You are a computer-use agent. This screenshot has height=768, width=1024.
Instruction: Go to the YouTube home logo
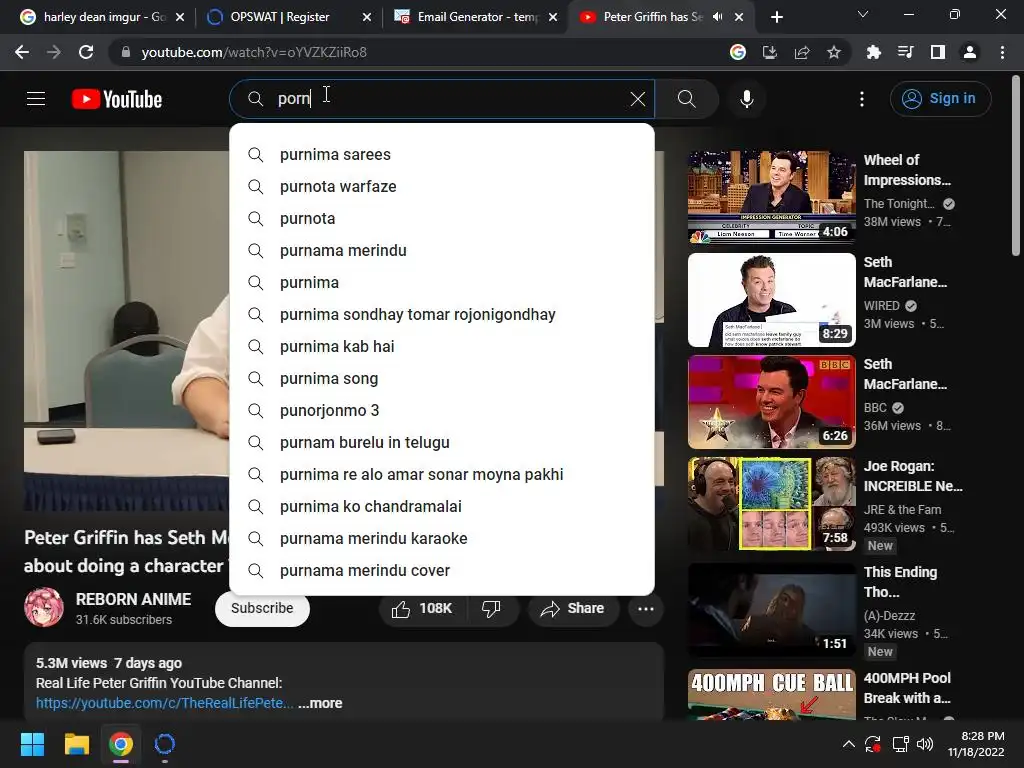click(117, 99)
